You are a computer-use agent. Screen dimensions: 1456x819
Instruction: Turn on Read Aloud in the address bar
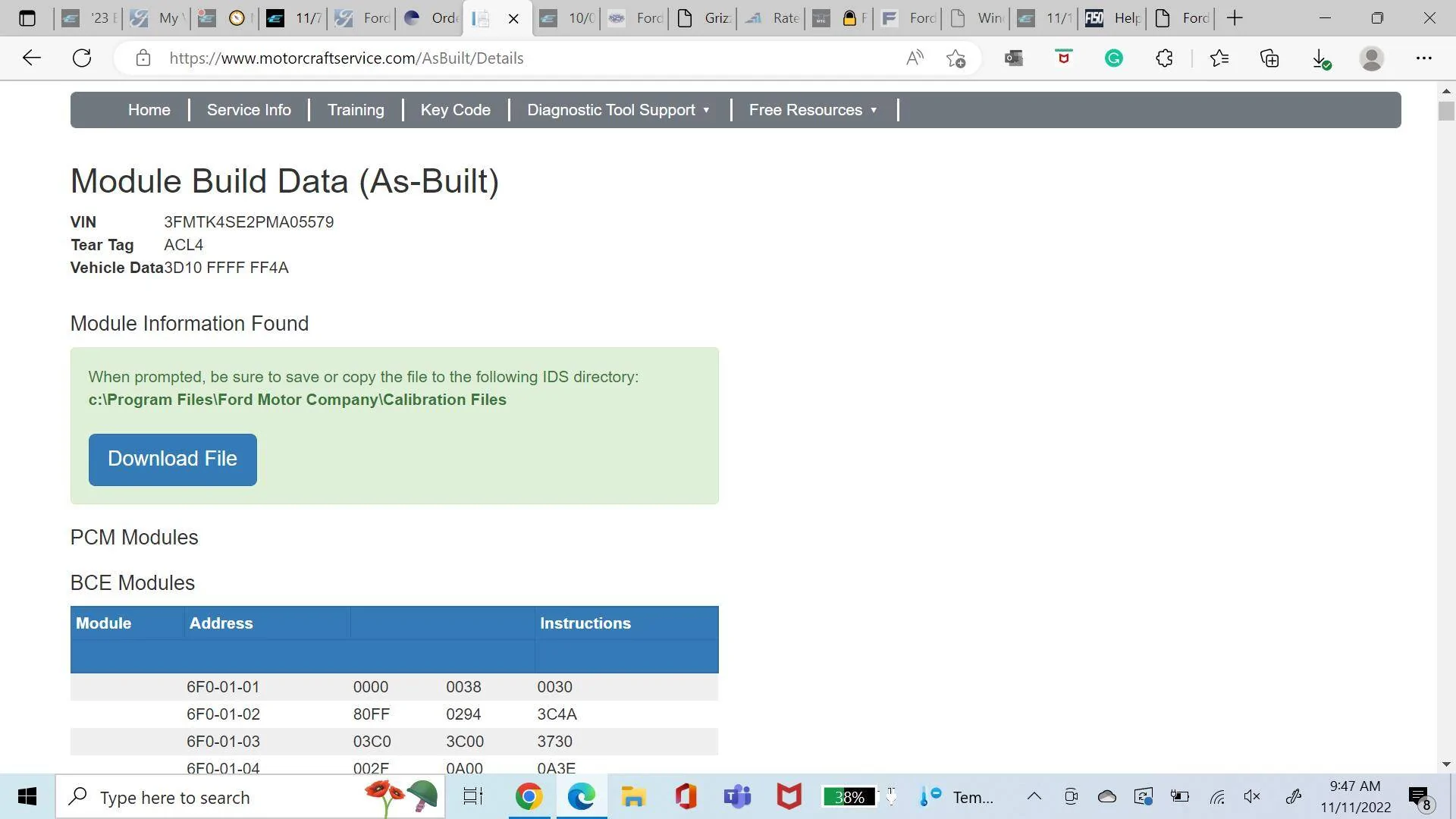click(x=915, y=58)
